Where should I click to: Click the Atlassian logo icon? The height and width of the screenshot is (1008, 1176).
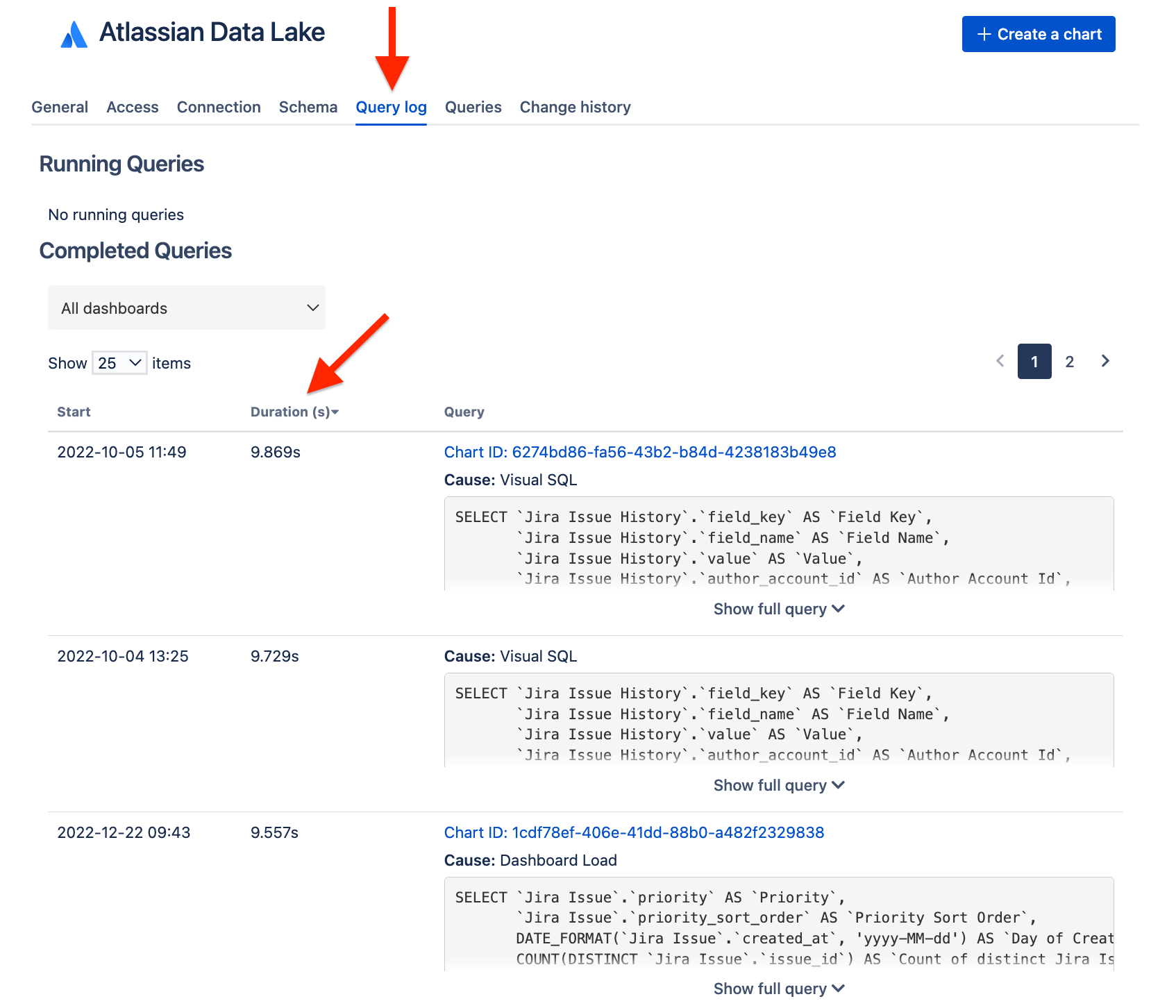pos(74,34)
